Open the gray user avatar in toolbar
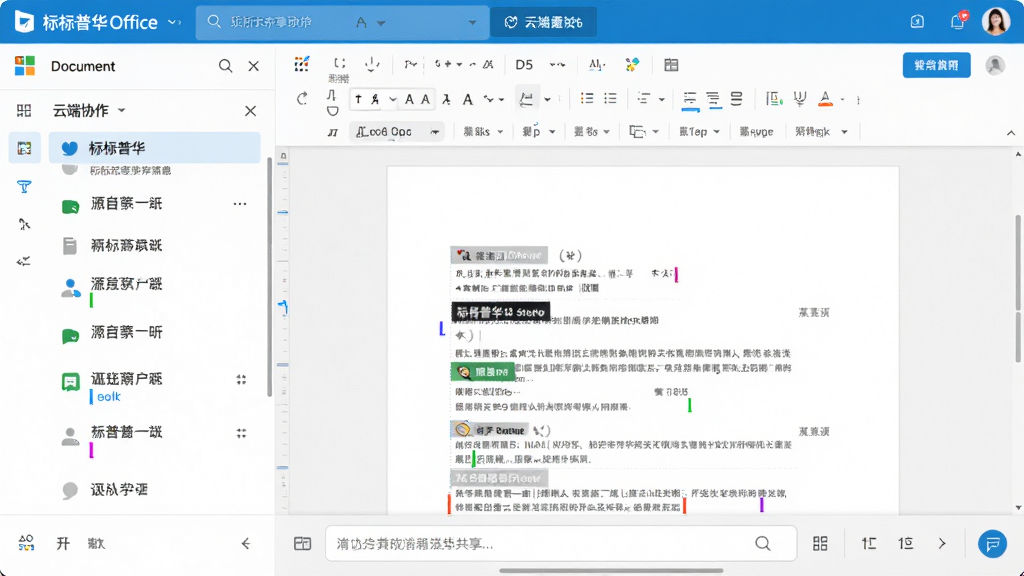1024x576 pixels. (x=995, y=65)
